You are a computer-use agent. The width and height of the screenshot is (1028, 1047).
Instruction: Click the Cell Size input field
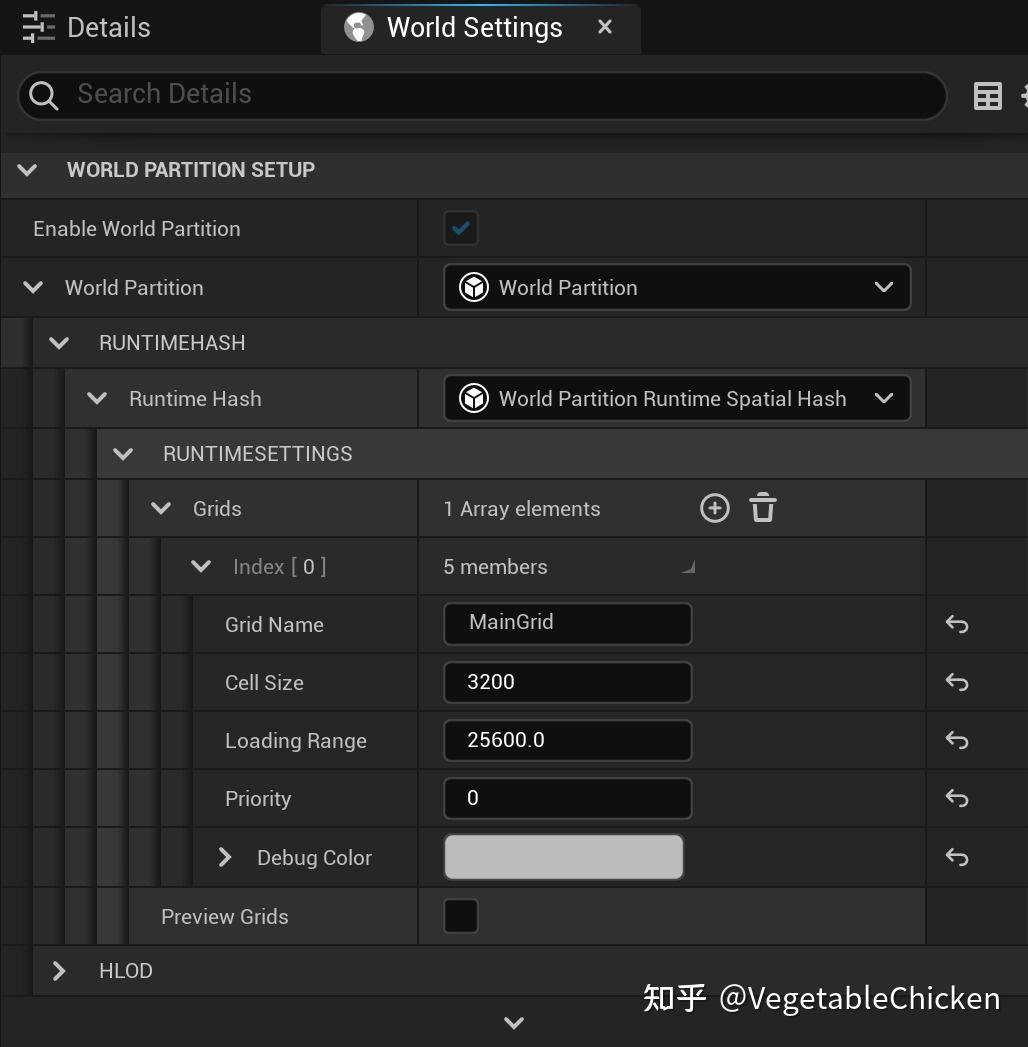point(567,682)
